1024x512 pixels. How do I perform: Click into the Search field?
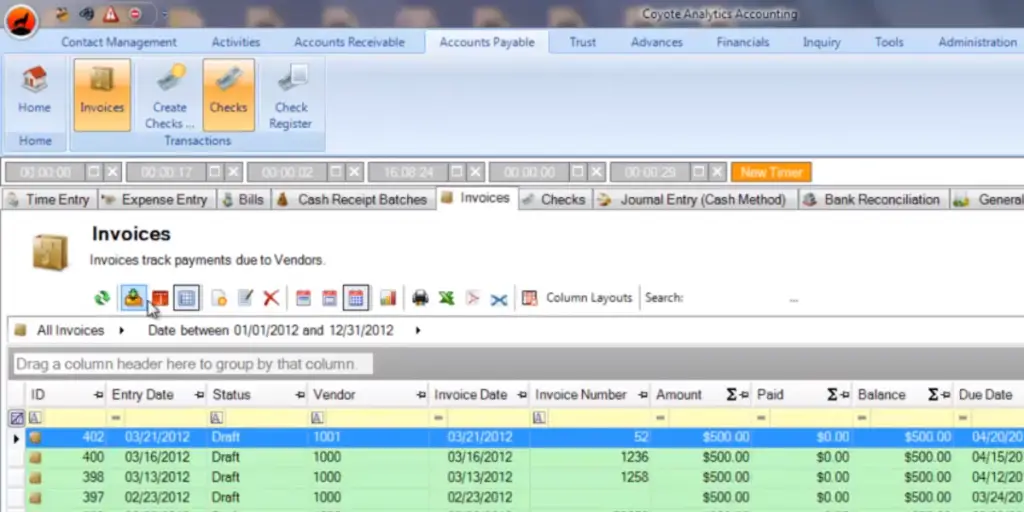point(738,298)
